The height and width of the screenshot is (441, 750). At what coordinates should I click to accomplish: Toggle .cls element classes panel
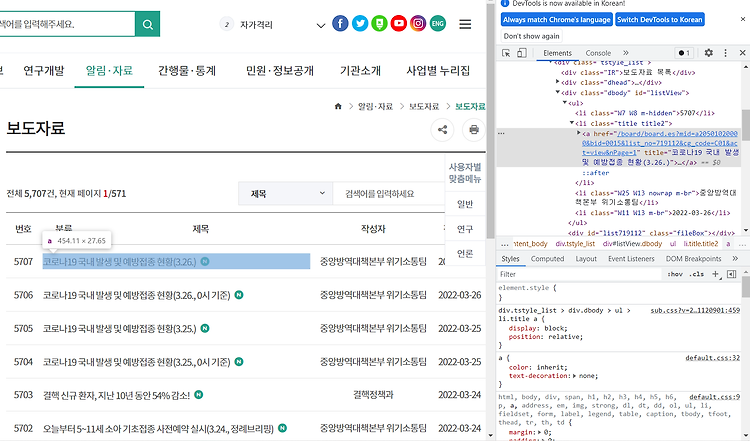698,274
